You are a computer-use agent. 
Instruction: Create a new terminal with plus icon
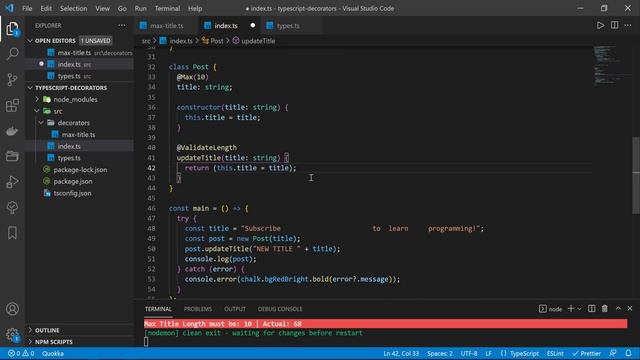click(571, 309)
